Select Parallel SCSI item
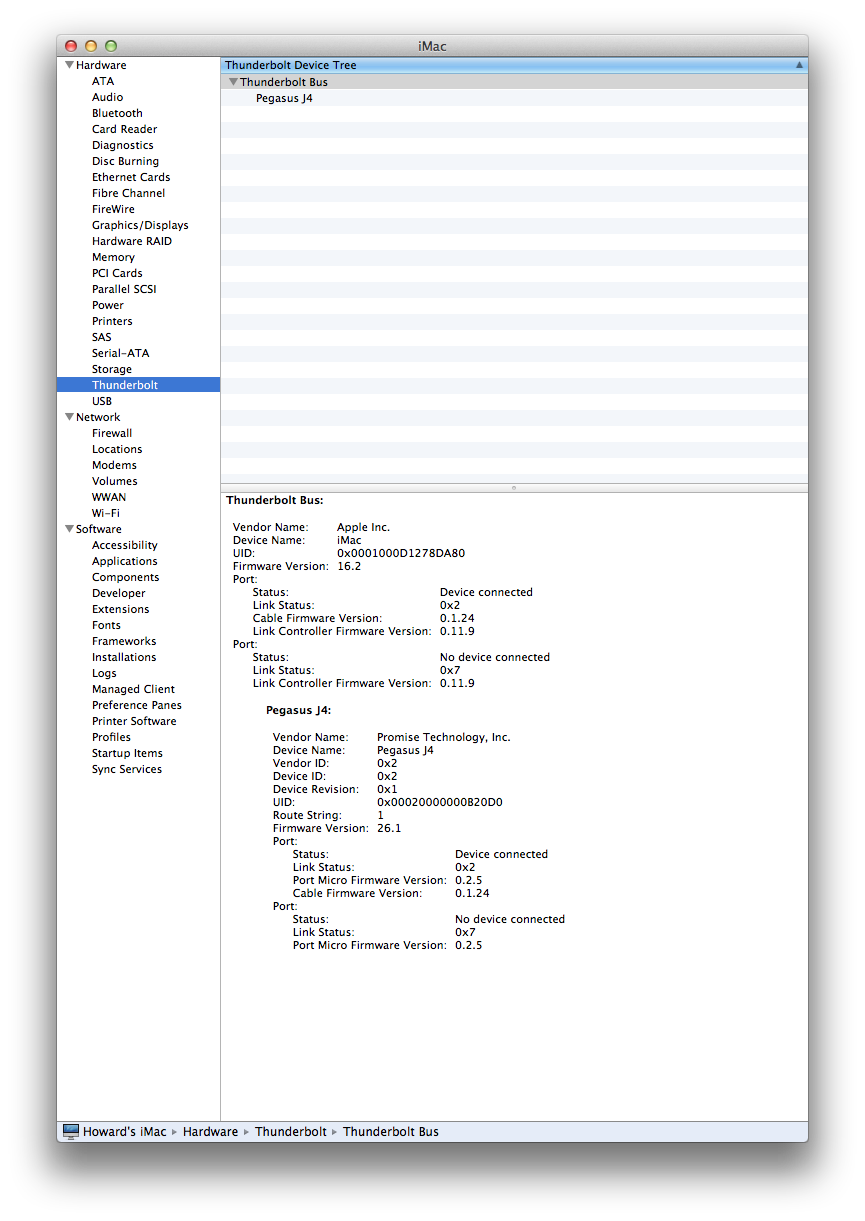 [x=124, y=289]
